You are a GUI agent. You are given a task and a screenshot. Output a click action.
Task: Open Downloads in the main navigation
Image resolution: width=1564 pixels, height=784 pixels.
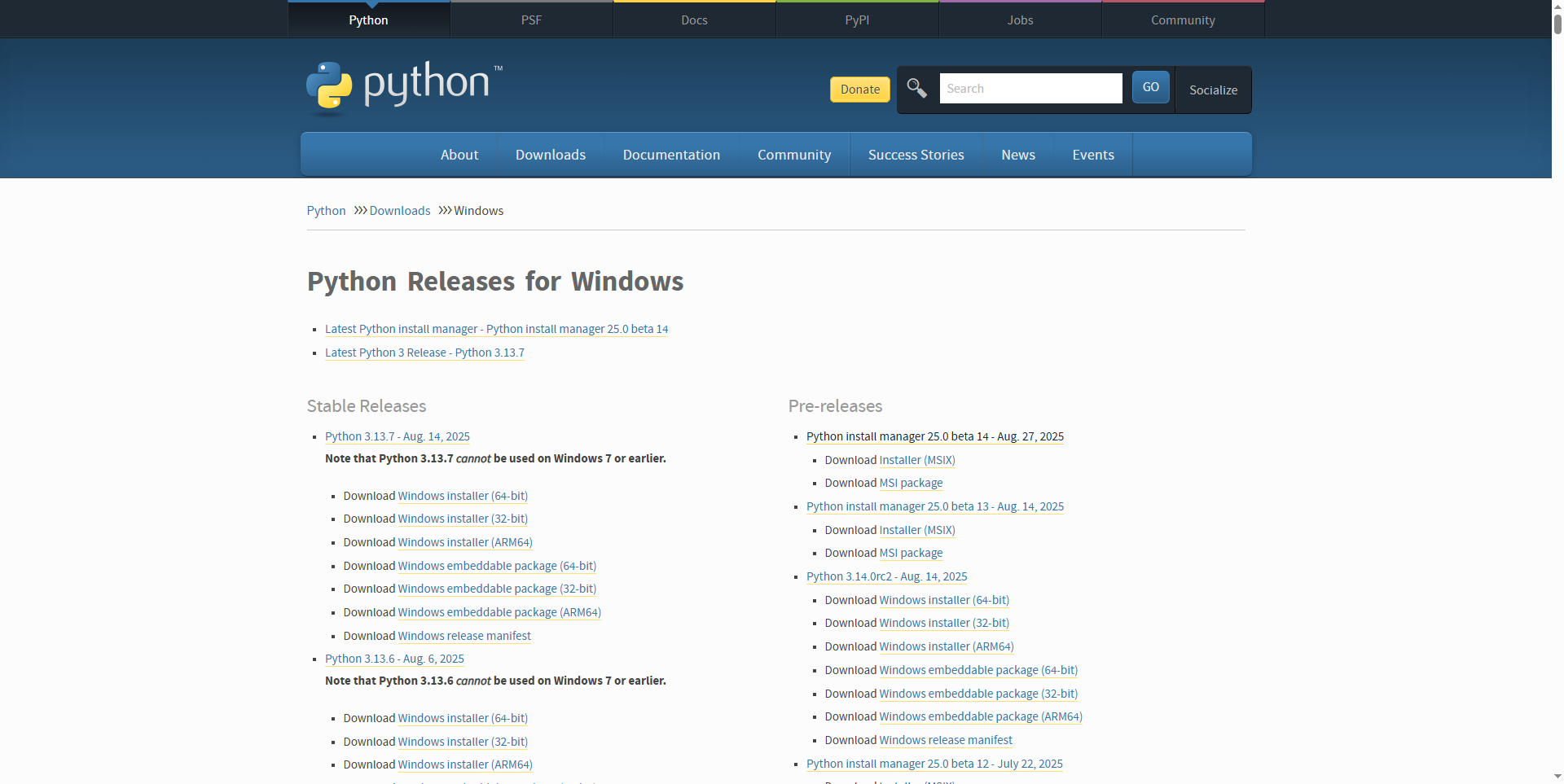click(551, 155)
